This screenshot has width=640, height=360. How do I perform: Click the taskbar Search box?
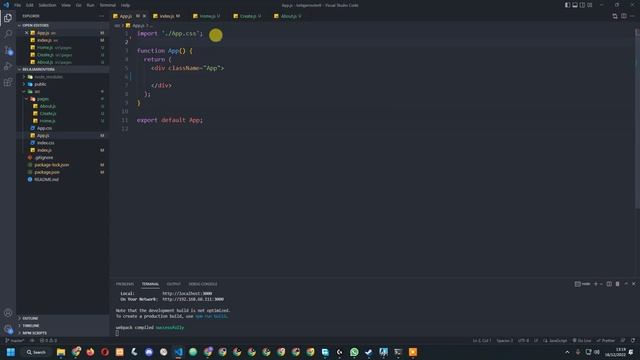coord(36,352)
